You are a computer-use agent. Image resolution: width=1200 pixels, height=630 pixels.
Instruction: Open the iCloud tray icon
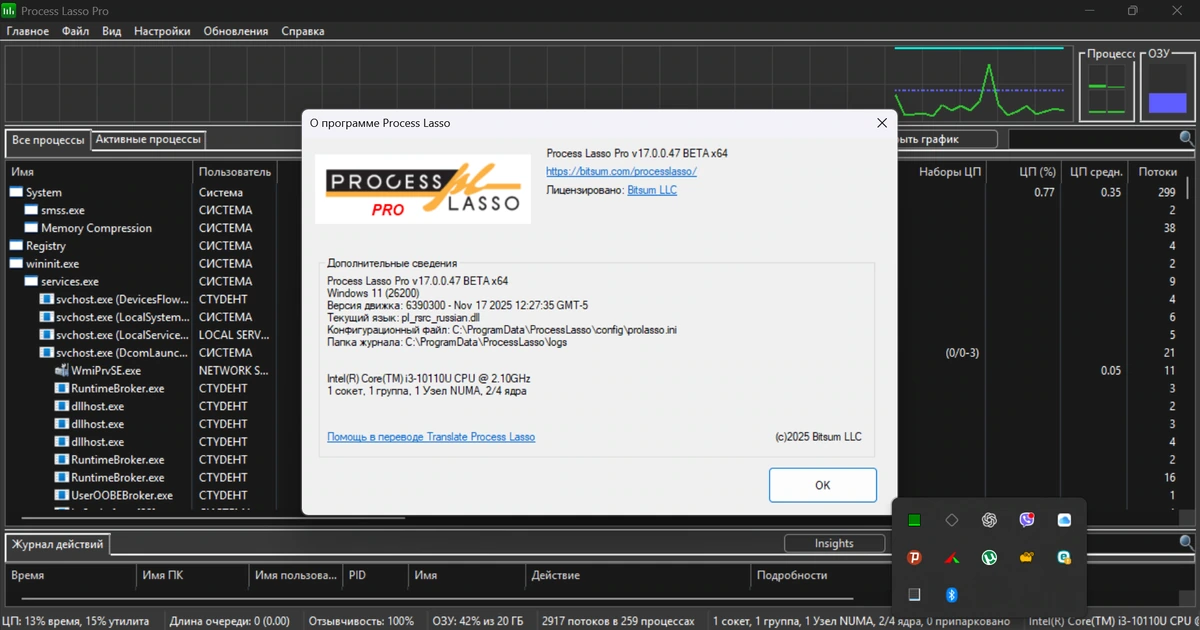click(1065, 520)
